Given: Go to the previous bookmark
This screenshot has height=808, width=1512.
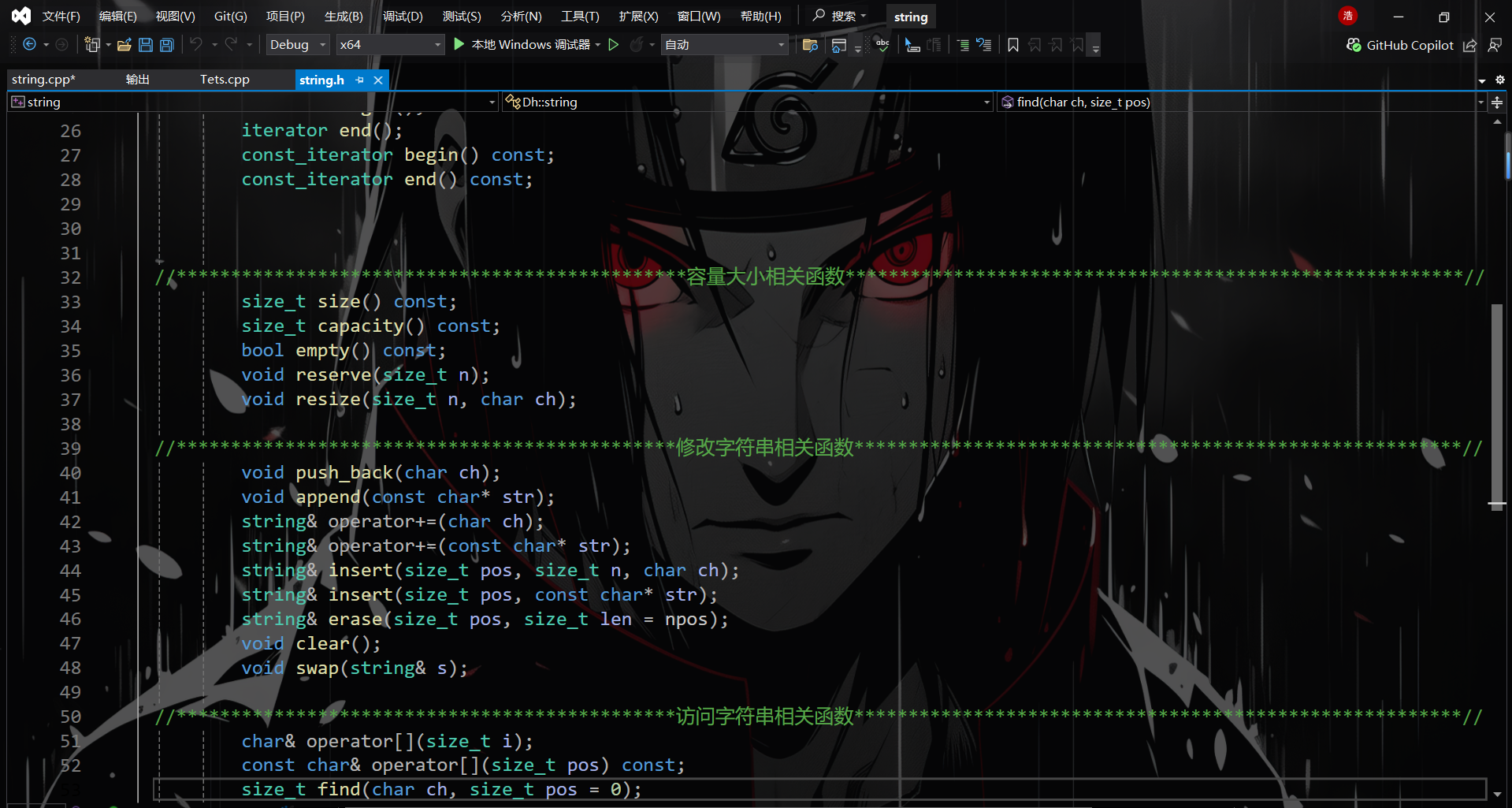Looking at the screenshot, I should (x=1035, y=45).
